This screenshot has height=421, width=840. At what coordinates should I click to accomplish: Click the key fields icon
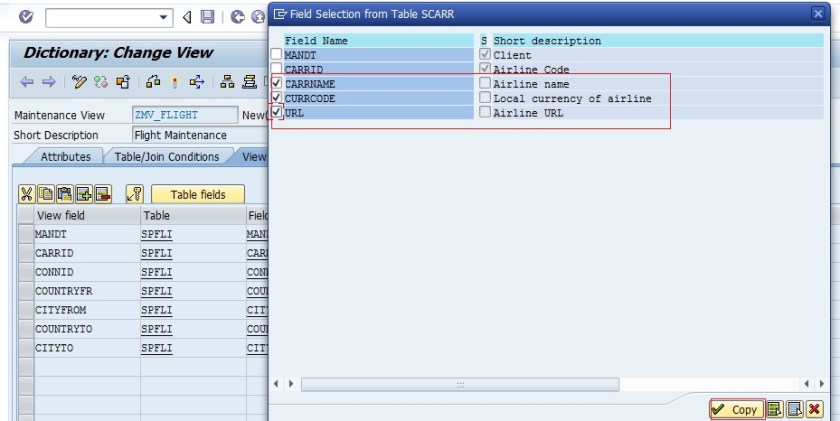point(134,194)
